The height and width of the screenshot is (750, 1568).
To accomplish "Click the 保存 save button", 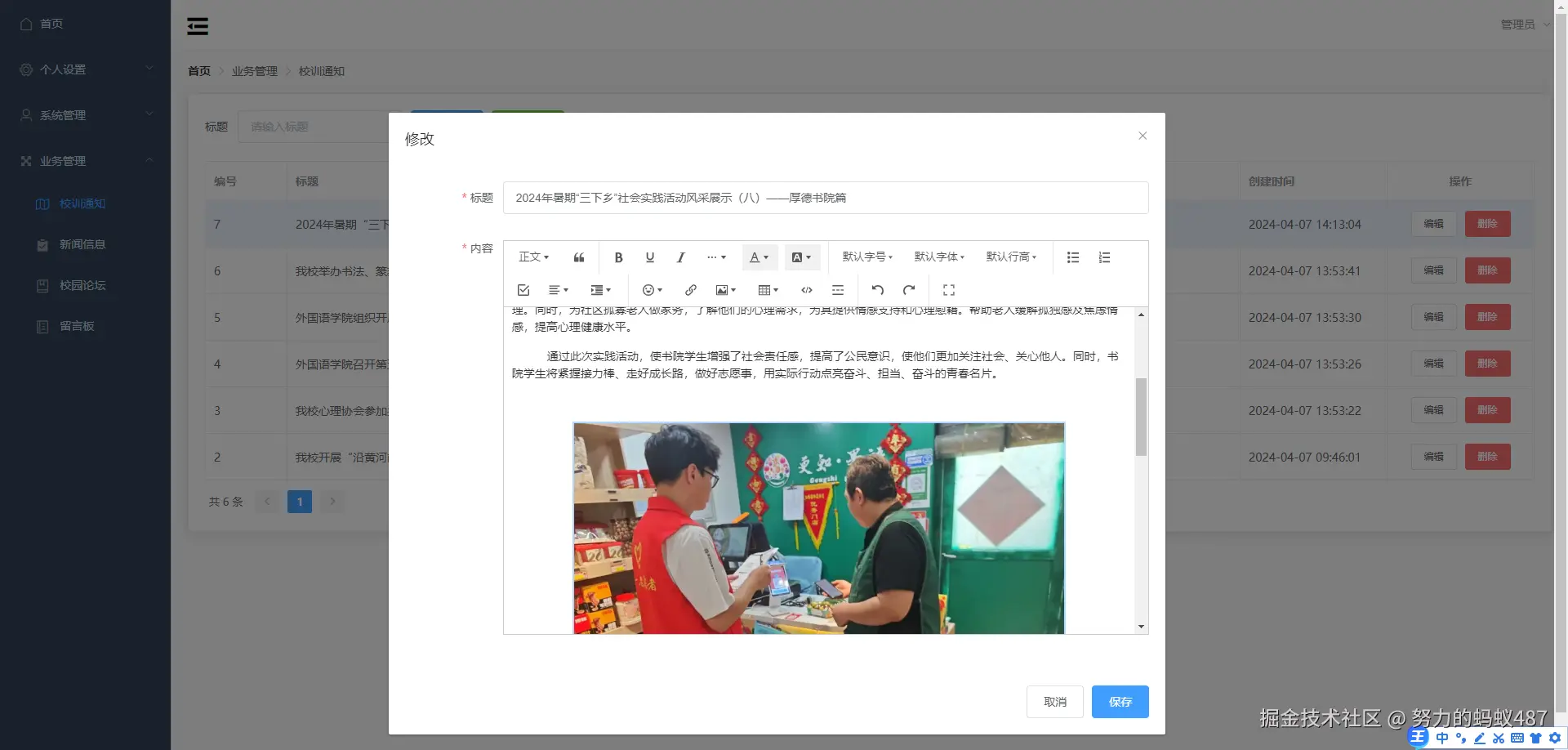I will pos(1119,701).
